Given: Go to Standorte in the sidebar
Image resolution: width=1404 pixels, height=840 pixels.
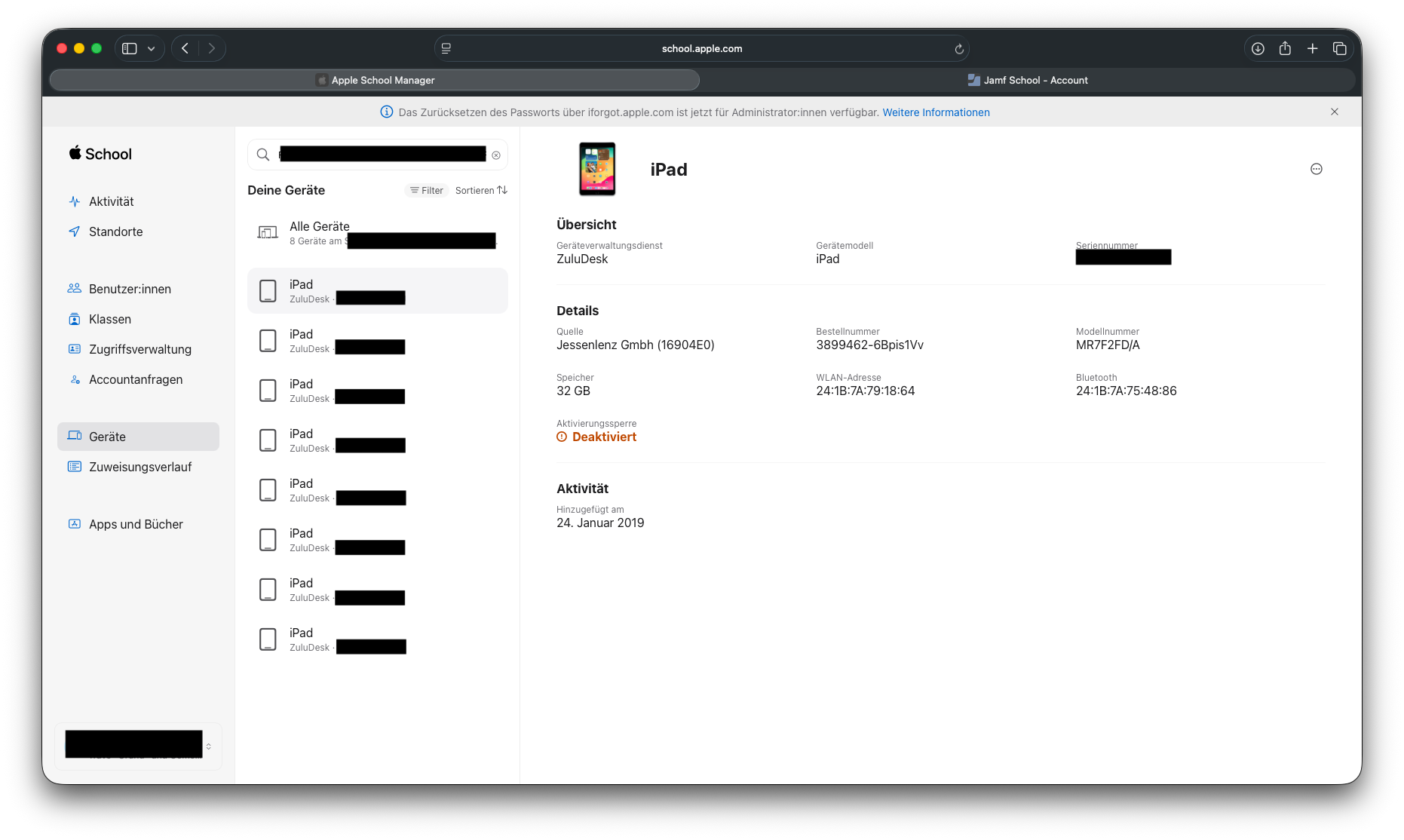Looking at the screenshot, I should coord(115,231).
